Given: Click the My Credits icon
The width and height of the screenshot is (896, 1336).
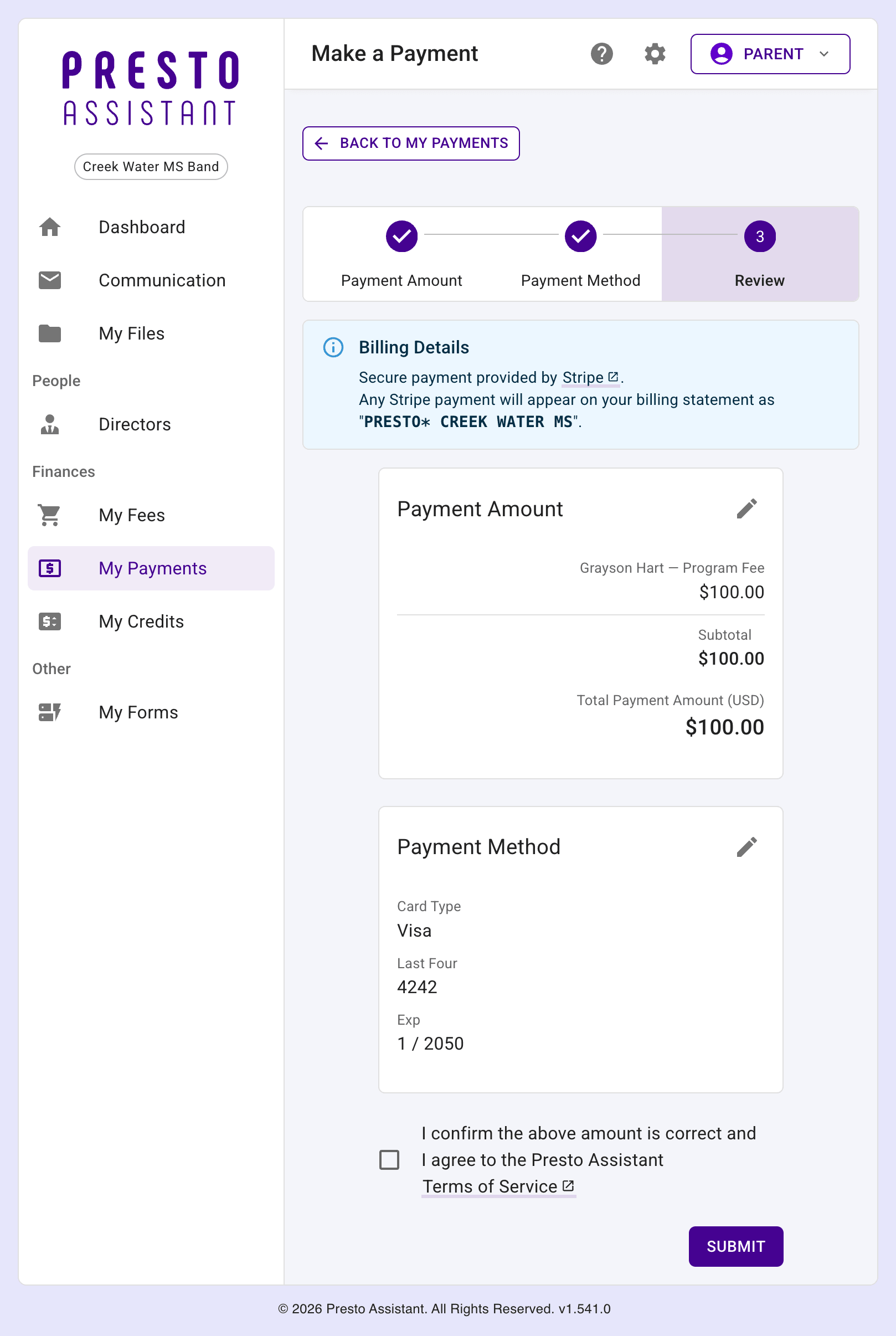Looking at the screenshot, I should coord(50,621).
